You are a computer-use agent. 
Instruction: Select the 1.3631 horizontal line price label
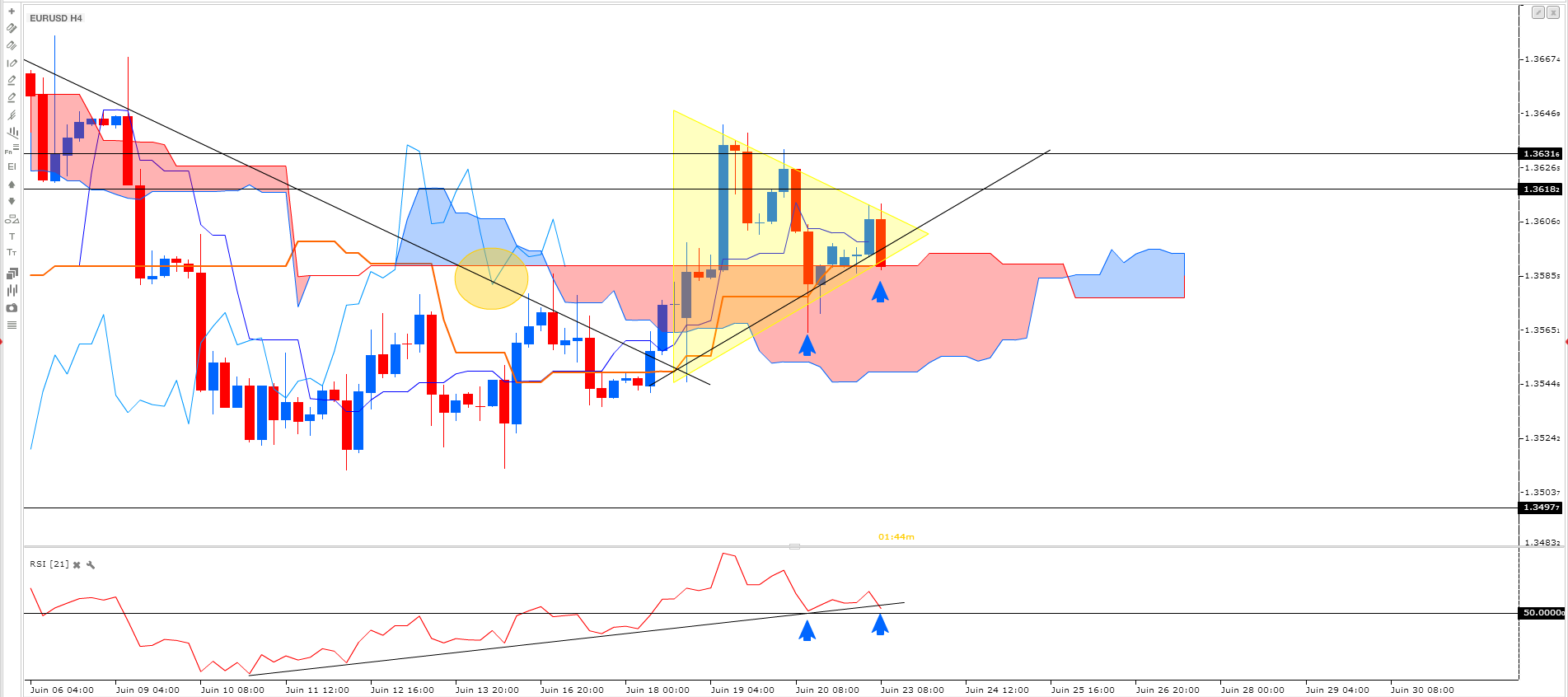tap(1541, 154)
